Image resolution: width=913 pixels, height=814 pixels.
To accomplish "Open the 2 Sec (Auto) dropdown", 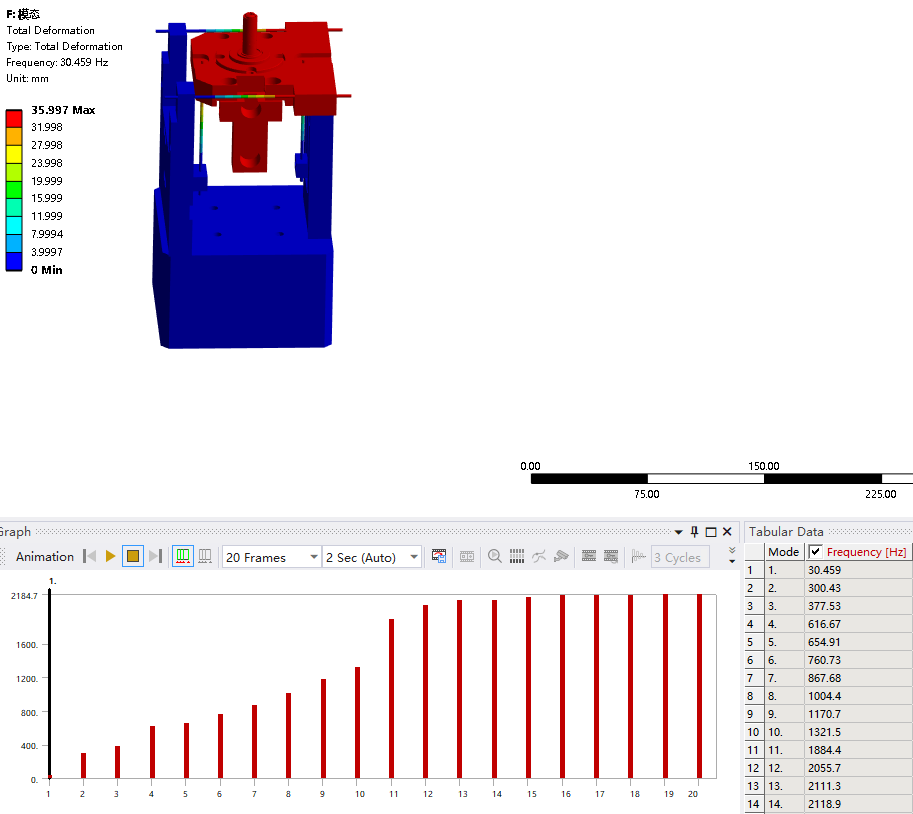I will [372, 557].
